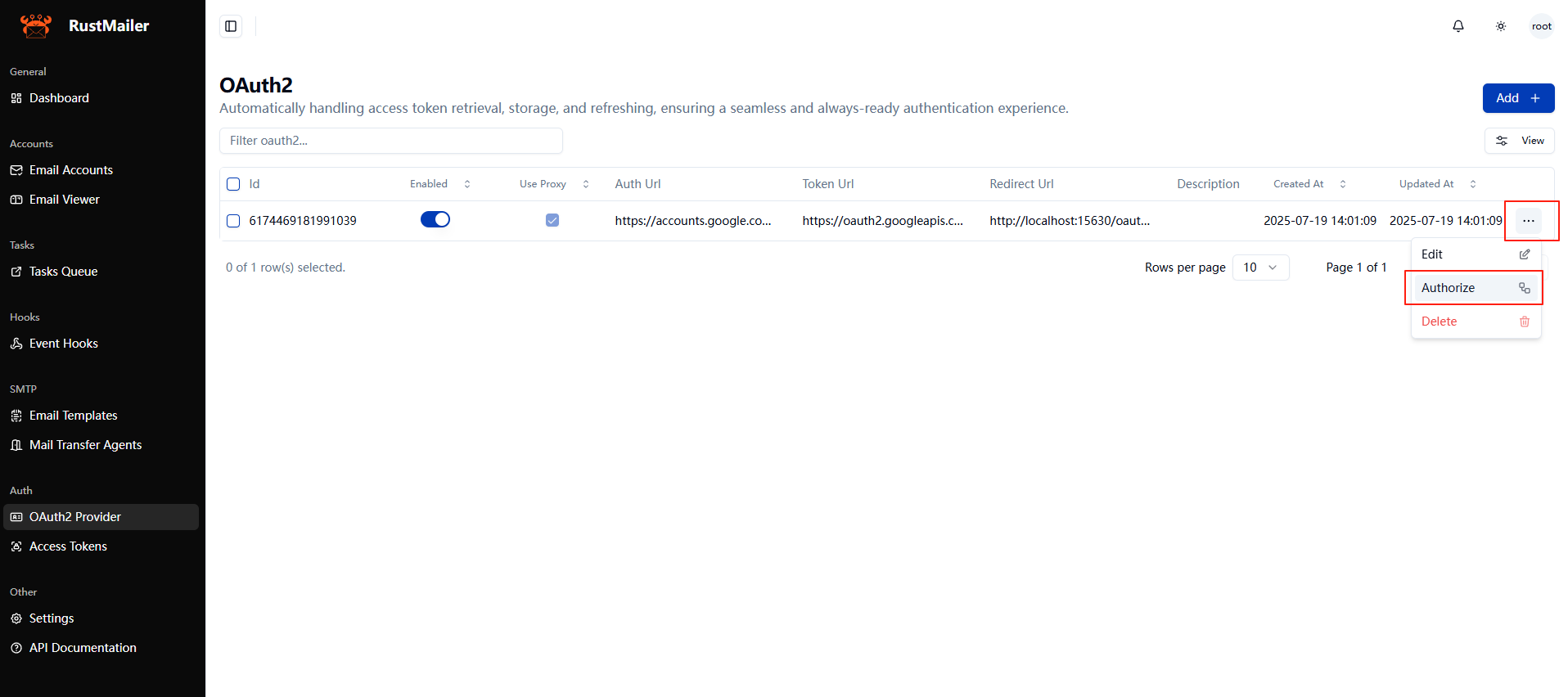Open the API Documentation link
Screen dimensions: 1568x697
101,648
